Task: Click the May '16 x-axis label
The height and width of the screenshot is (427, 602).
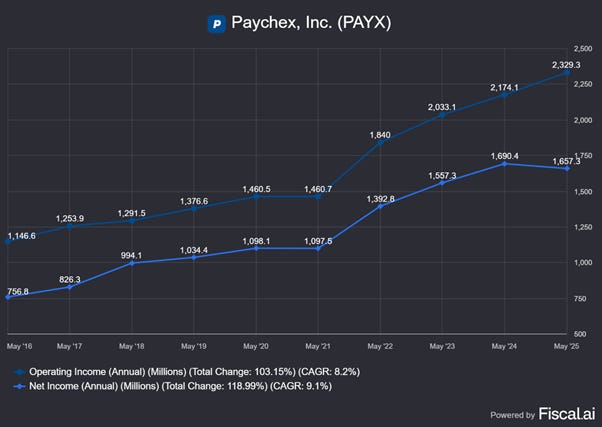Action: 19,346
